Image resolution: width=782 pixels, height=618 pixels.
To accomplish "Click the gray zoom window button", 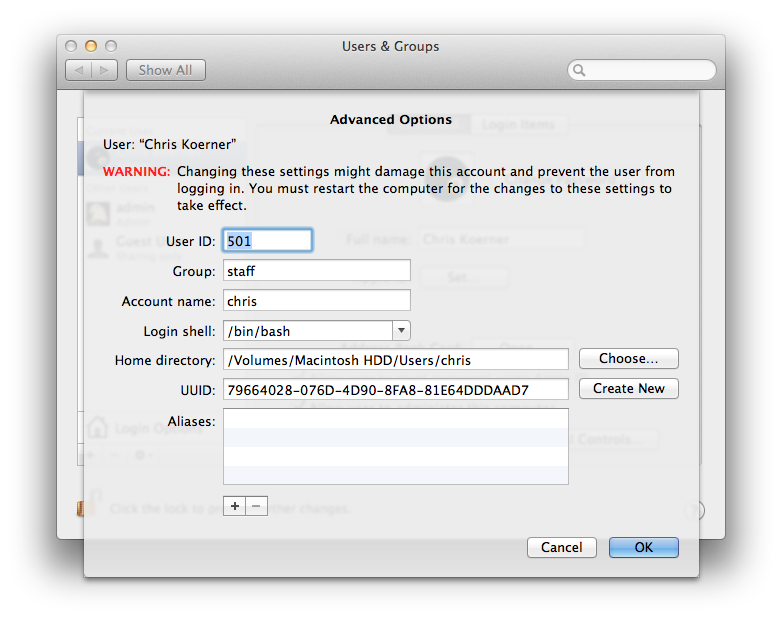I will tap(111, 46).
